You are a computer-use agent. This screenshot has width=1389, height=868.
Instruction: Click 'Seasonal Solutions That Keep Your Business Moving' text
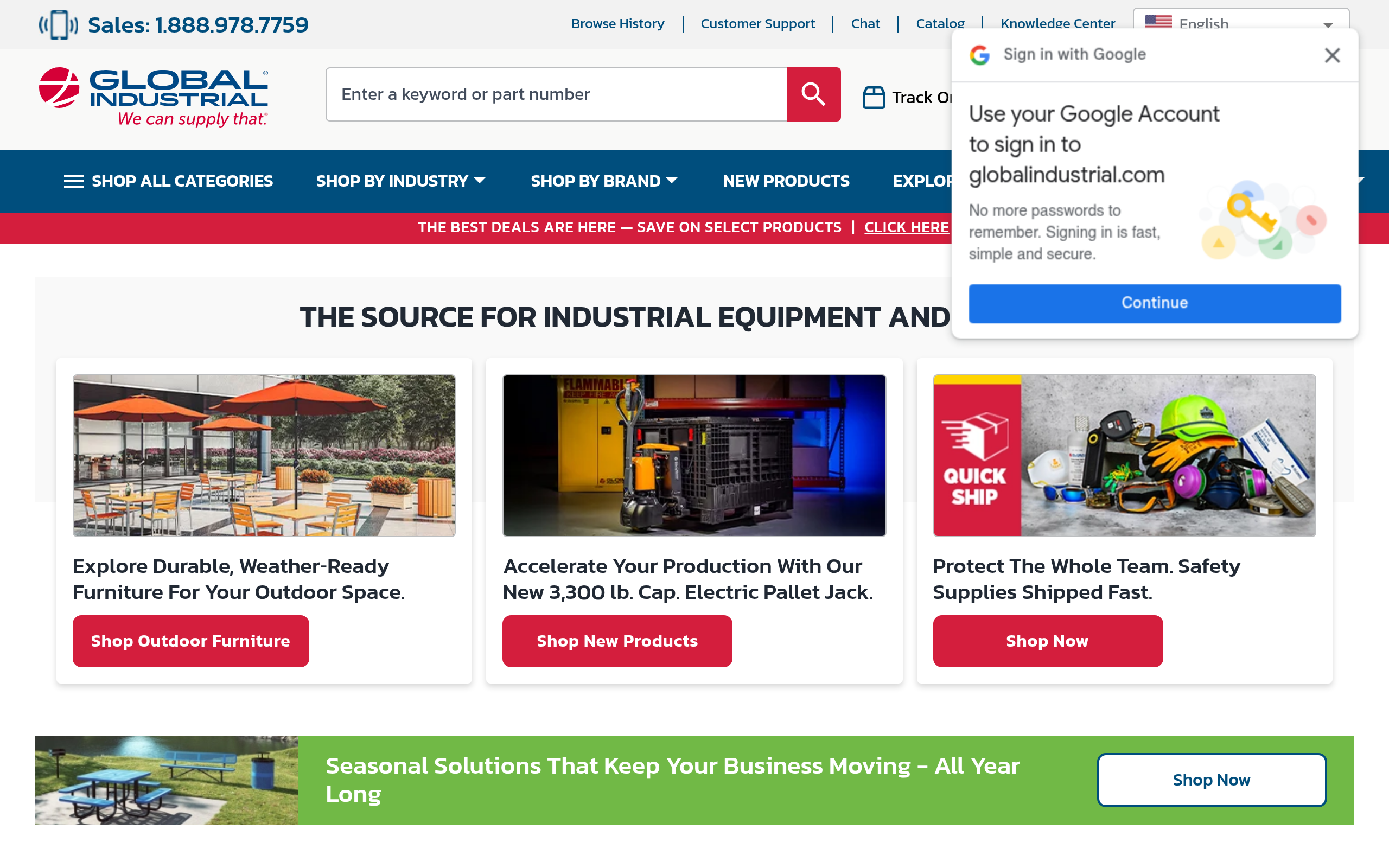point(672,780)
